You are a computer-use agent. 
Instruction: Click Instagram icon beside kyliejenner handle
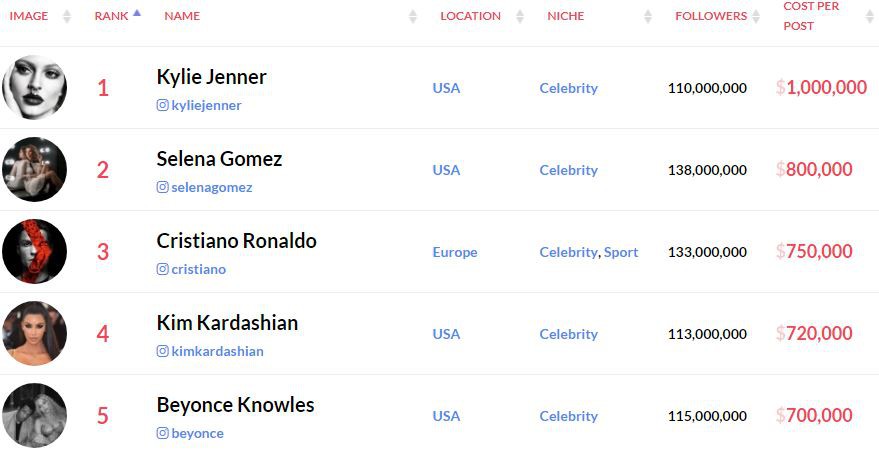pos(163,105)
